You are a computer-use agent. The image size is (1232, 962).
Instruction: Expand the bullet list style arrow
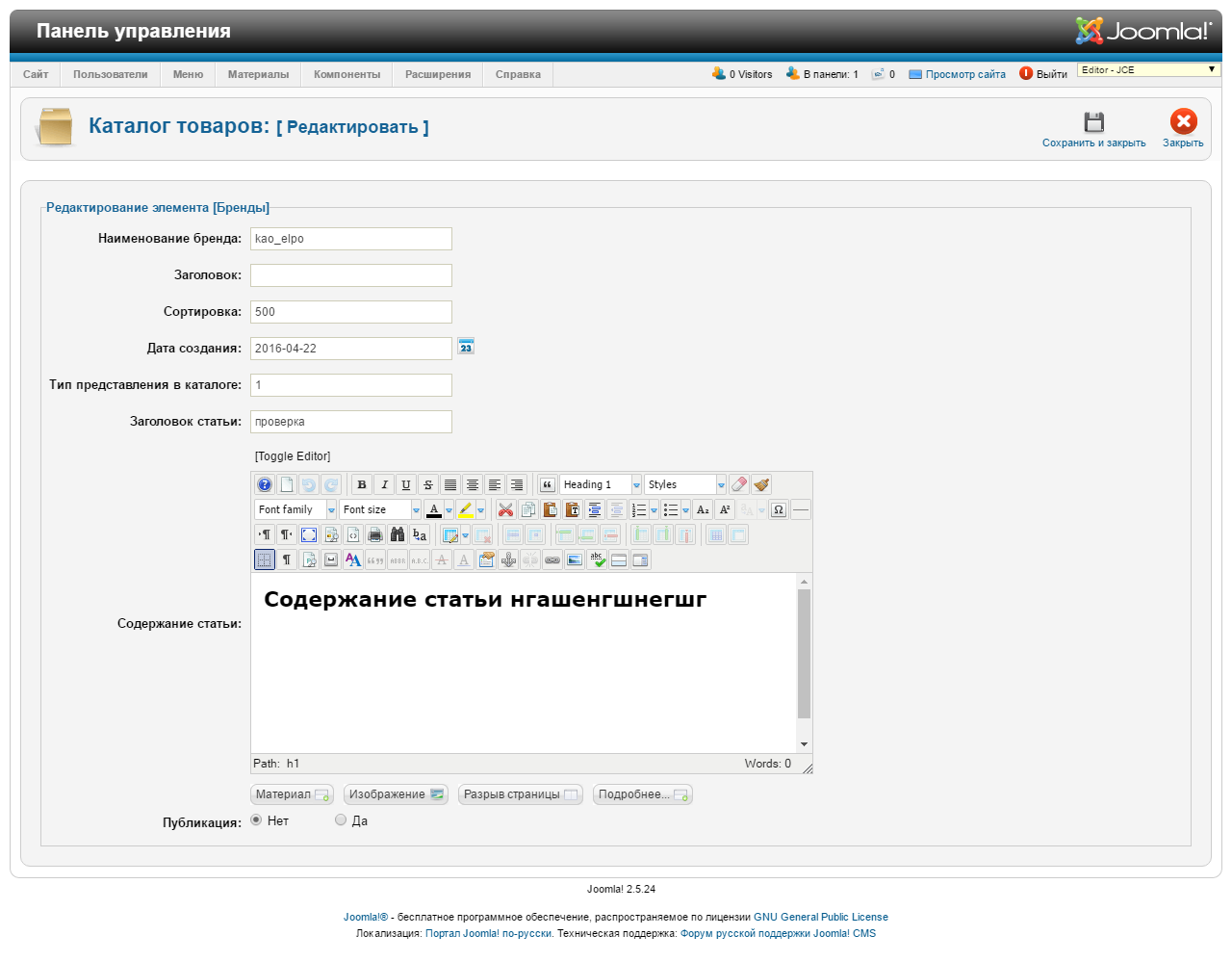tap(685, 509)
